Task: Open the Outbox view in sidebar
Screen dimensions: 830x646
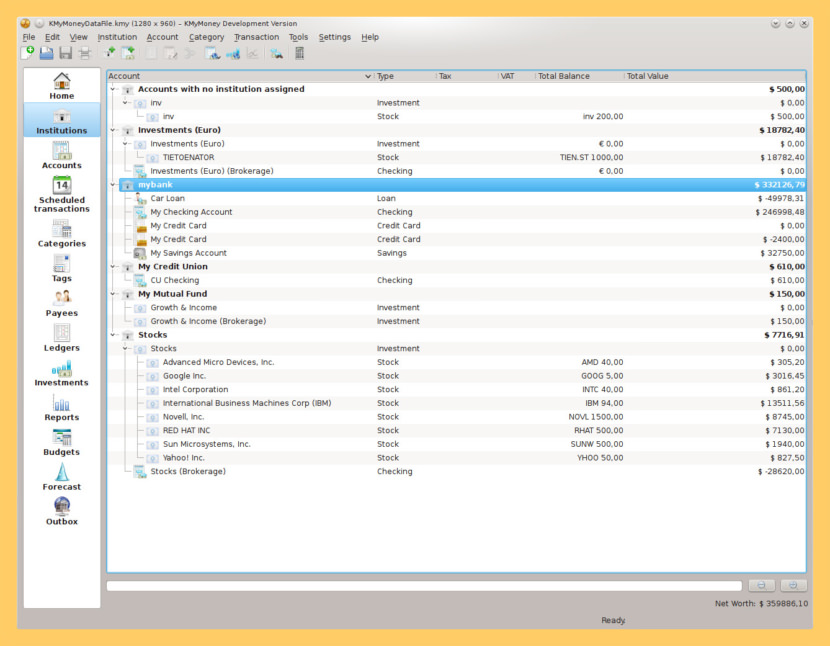Action: [x=62, y=512]
